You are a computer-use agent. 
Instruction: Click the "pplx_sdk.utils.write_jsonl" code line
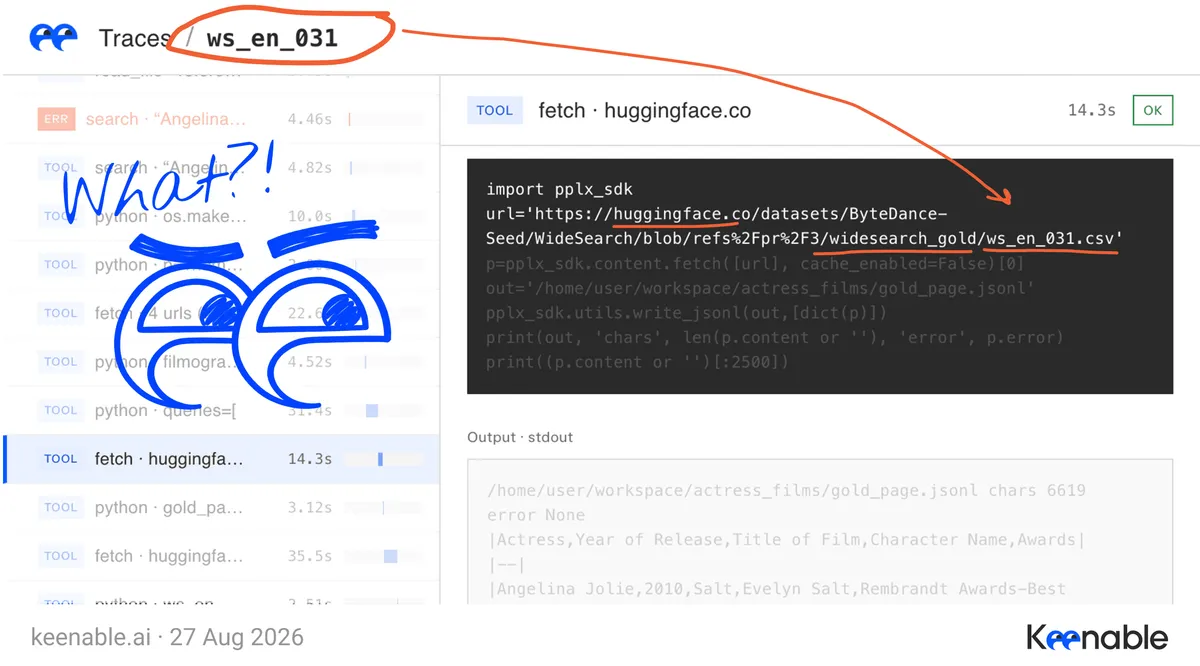(687, 312)
